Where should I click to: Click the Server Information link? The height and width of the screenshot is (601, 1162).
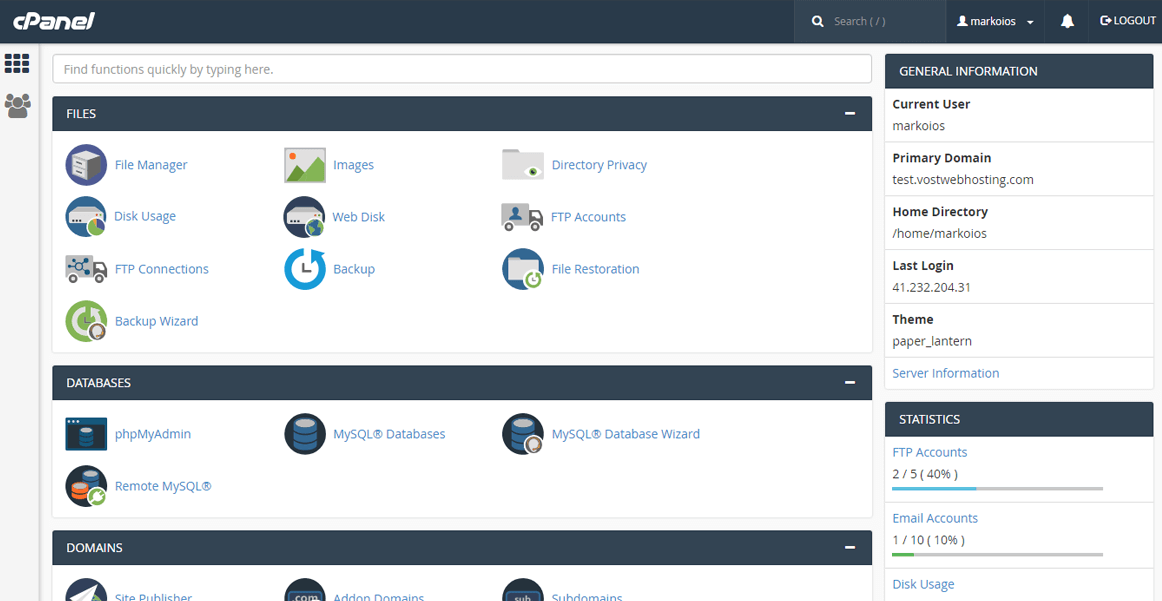click(x=946, y=373)
